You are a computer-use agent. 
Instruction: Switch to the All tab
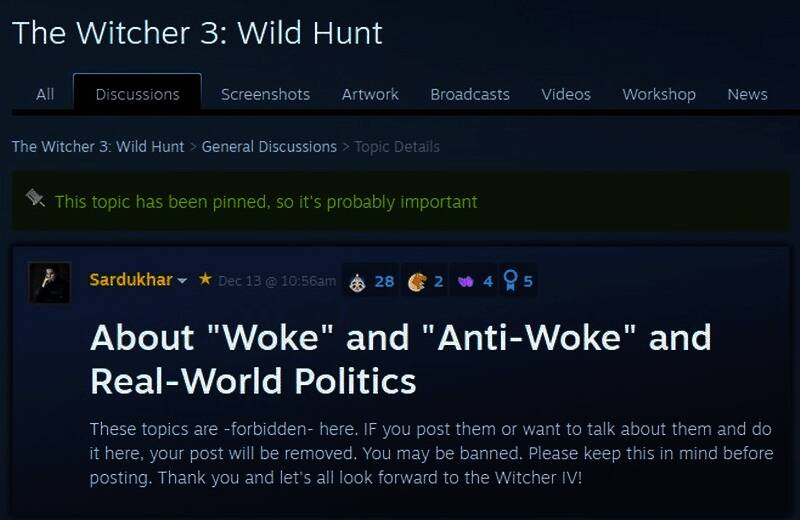pyautogui.click(x=45, y=94)
